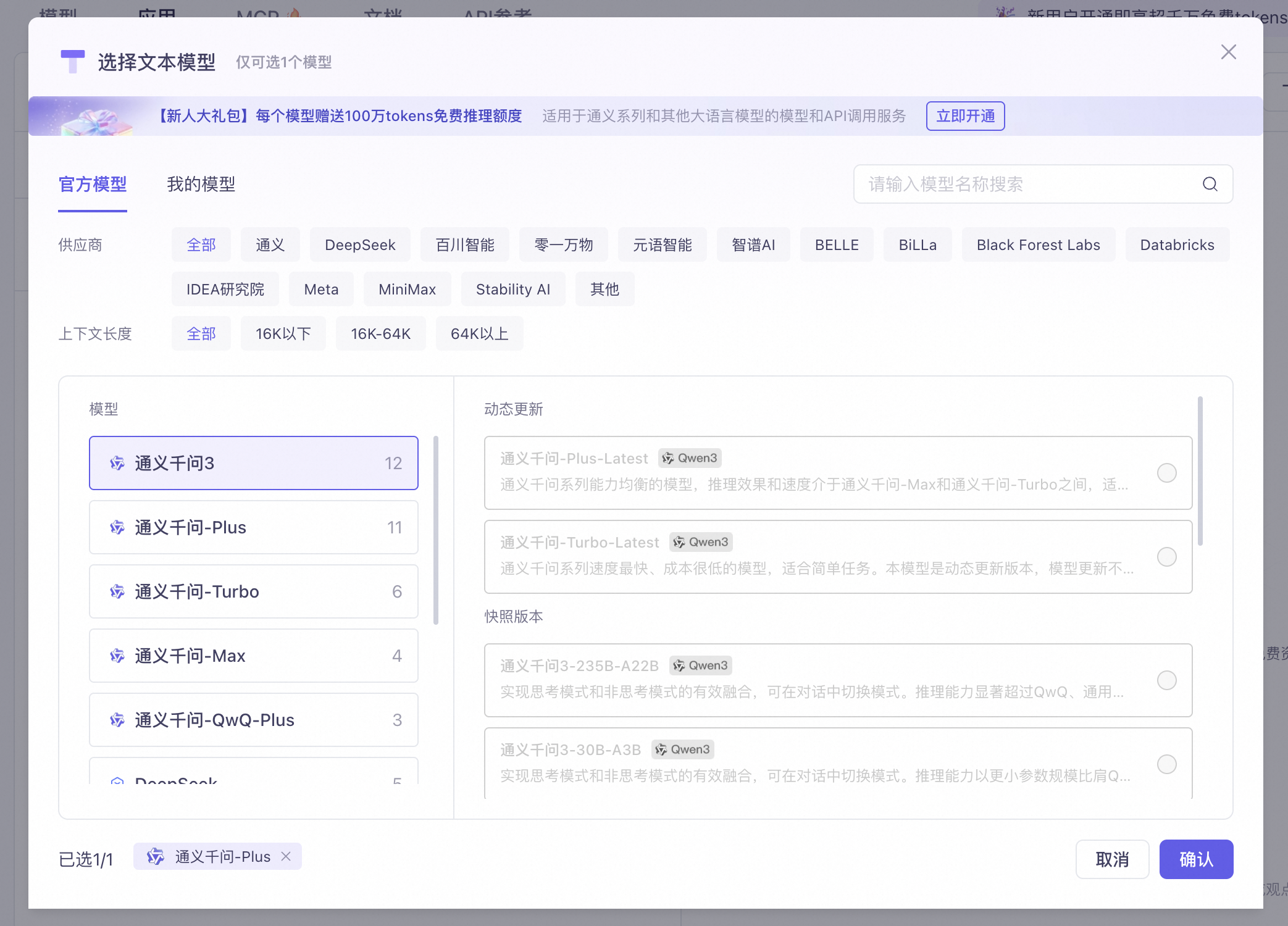The width and height of the screenshot is (1288, 926).
Task: Set context length filter to 16K-64K
Action: click(x=381, y=334)
